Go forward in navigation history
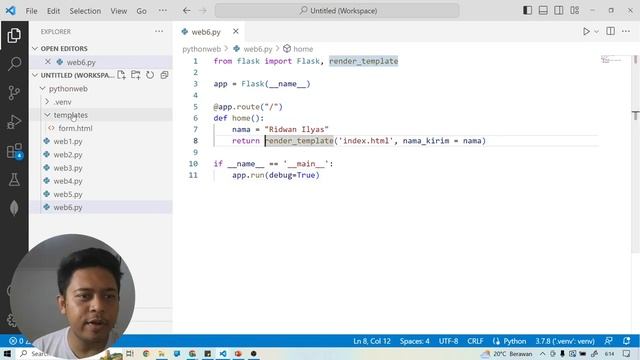 (x=203, y=11)
